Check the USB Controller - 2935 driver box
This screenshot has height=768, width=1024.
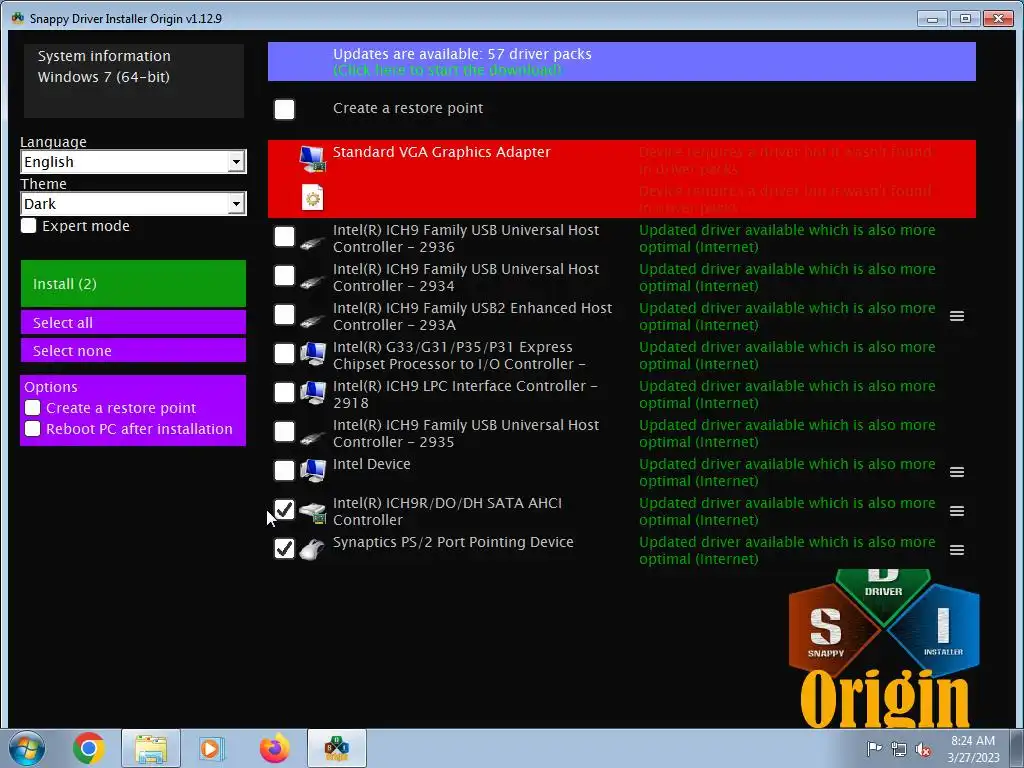(x=284, y=431)
